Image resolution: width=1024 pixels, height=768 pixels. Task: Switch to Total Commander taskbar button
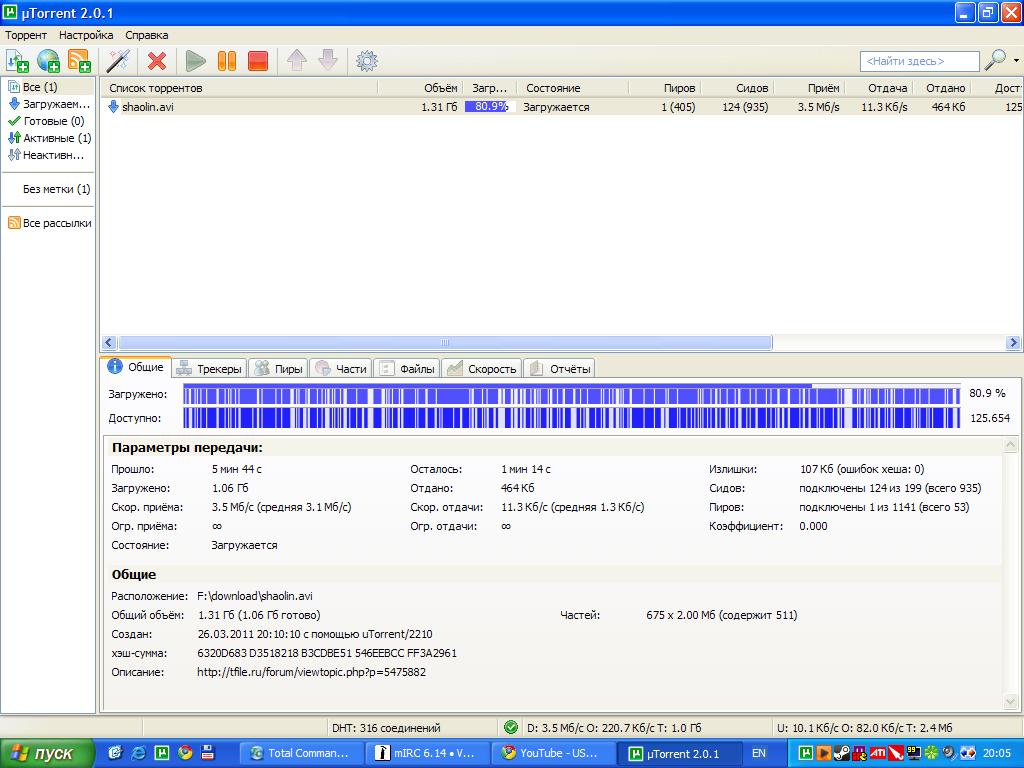300,753
